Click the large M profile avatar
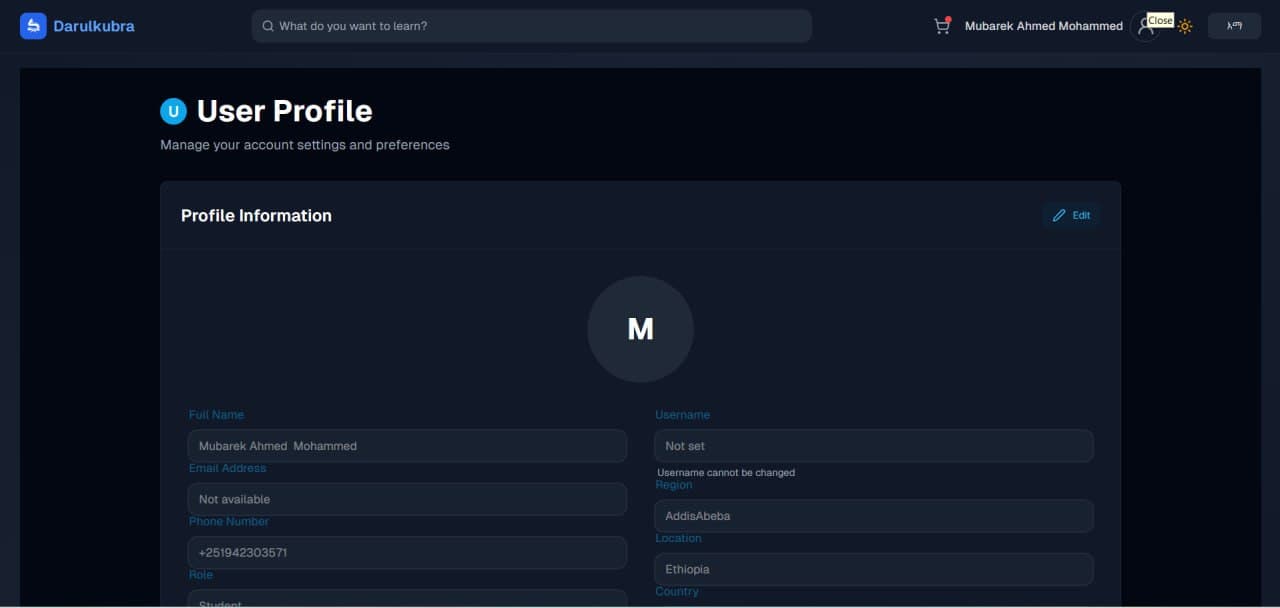 pos(640,329)
